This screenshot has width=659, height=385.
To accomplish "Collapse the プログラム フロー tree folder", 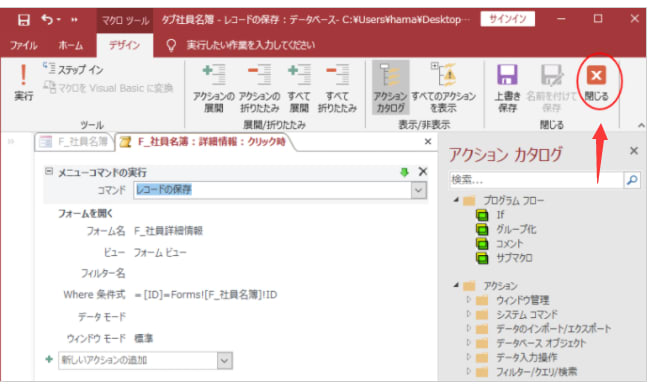I will [x=456, y=200].
